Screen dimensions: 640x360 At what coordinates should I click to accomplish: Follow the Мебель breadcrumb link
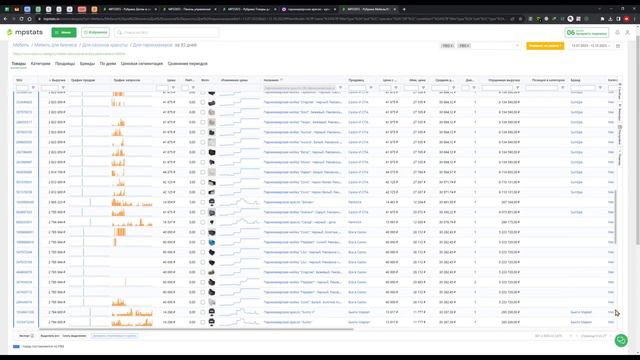coord(21,45)
